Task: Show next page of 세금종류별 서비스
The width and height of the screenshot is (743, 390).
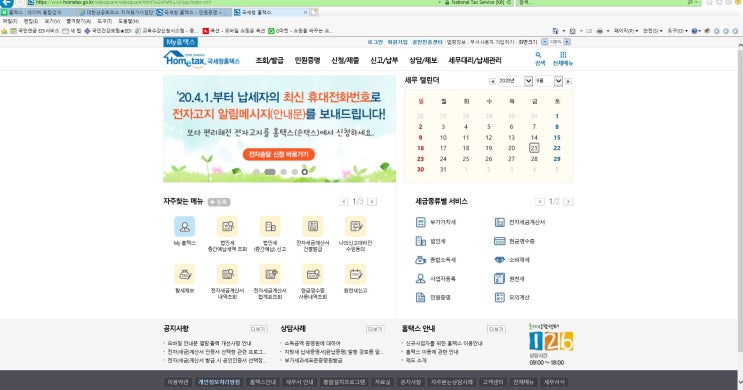Action: click(x=568, y=202)
